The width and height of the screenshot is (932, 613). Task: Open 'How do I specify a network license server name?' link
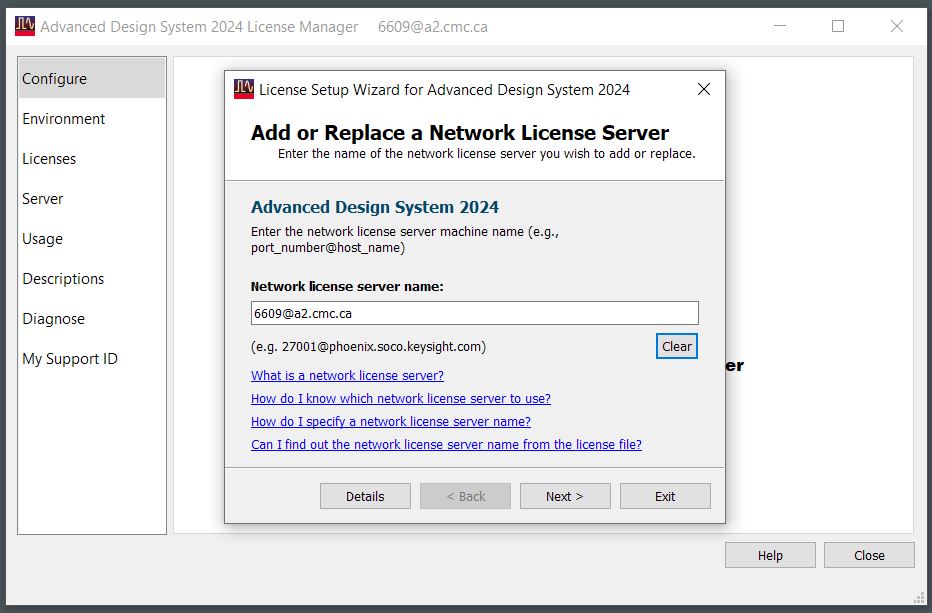point(391,422)
